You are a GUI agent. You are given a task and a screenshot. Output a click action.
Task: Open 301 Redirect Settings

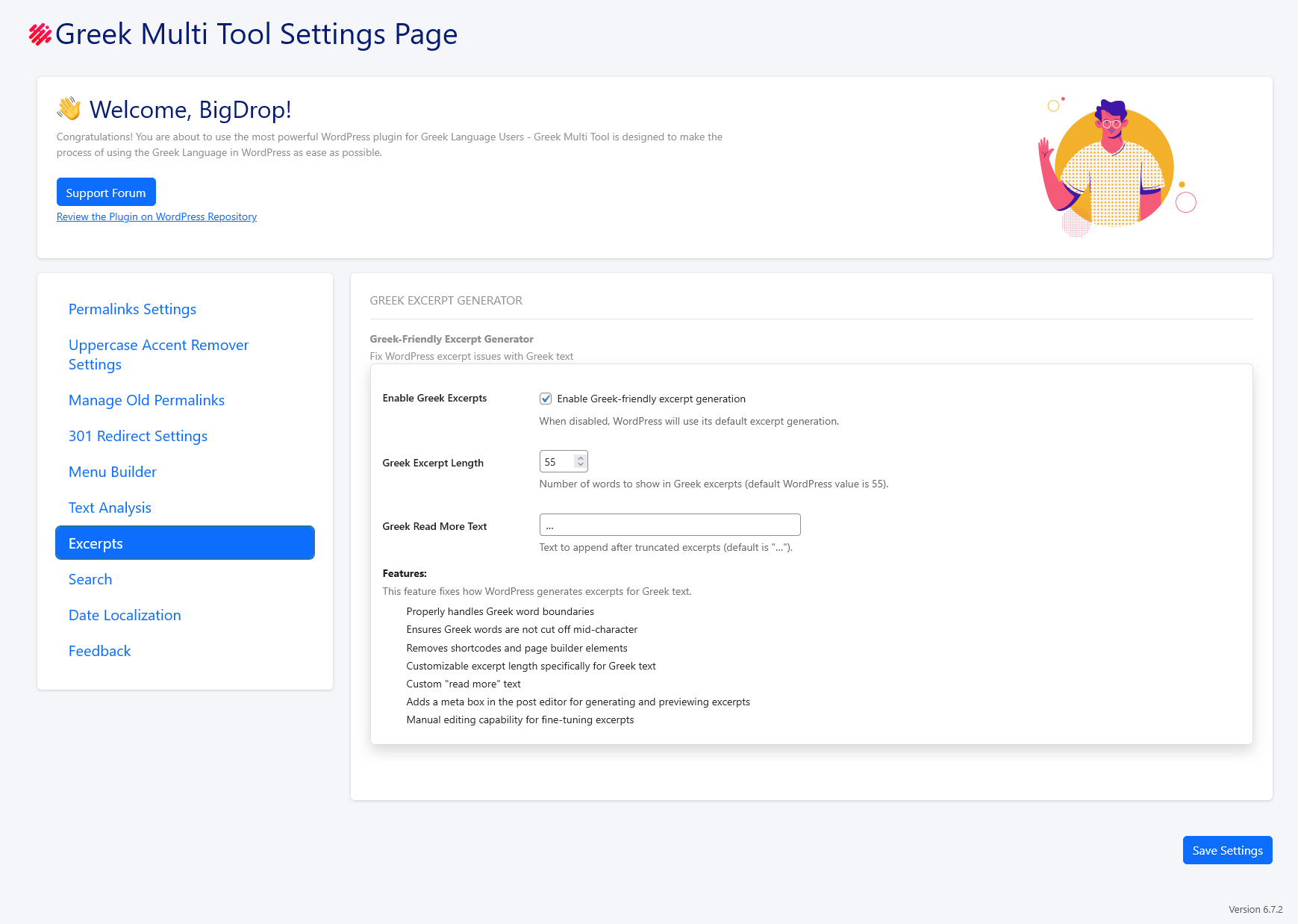[138, 436]
